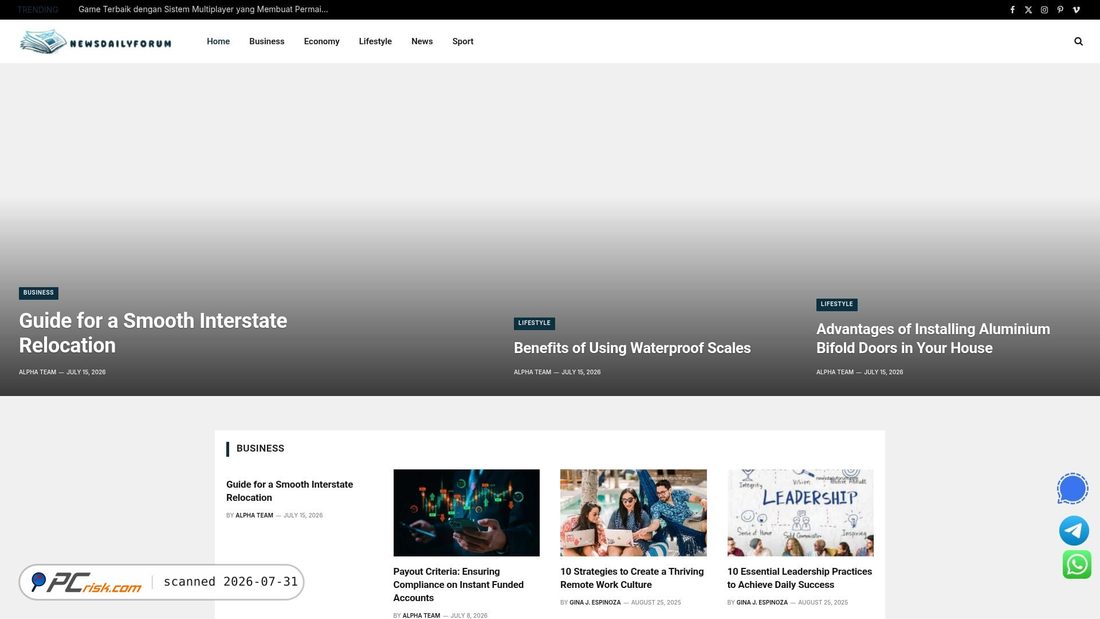
Task: Click the NewsDailyForum logo
Action: (95, 42)
